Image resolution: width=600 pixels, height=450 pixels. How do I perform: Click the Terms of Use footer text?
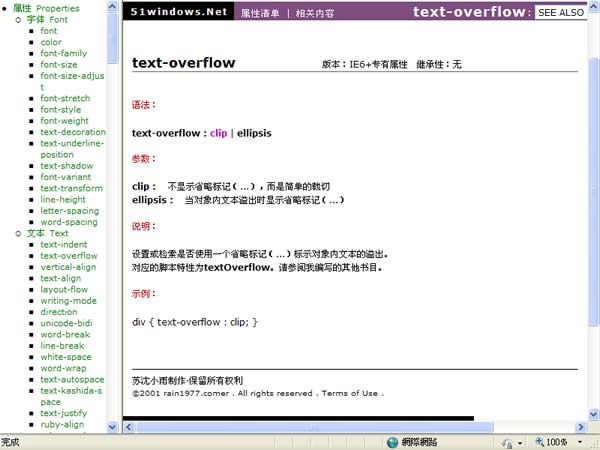(x=350, y=393)
